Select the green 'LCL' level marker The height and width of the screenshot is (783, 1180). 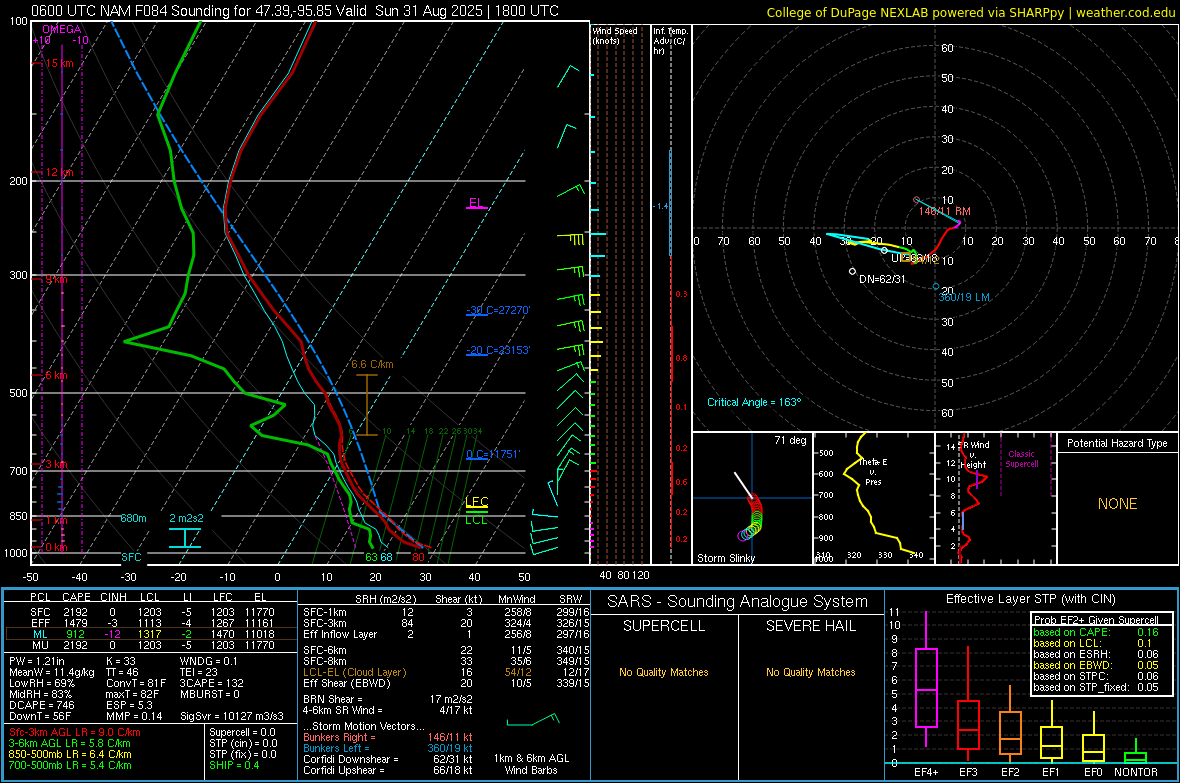[476, 519]
